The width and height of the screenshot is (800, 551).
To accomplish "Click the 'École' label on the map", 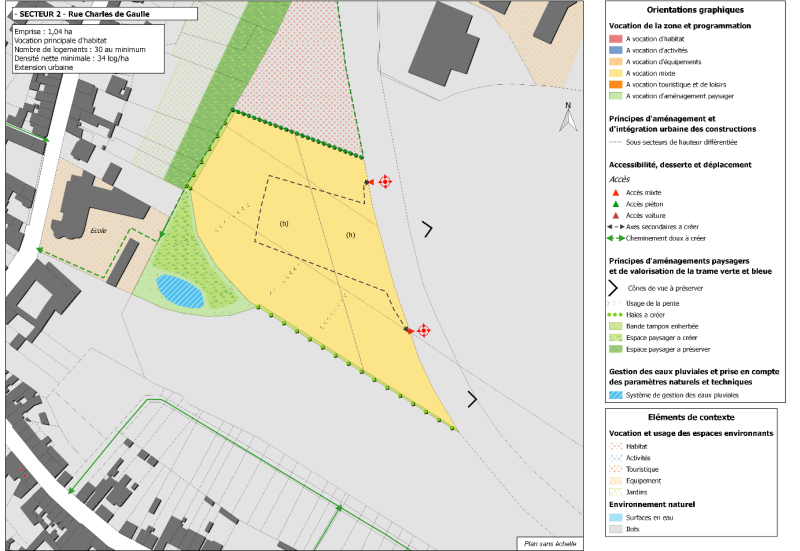I will tap(98, 229).
